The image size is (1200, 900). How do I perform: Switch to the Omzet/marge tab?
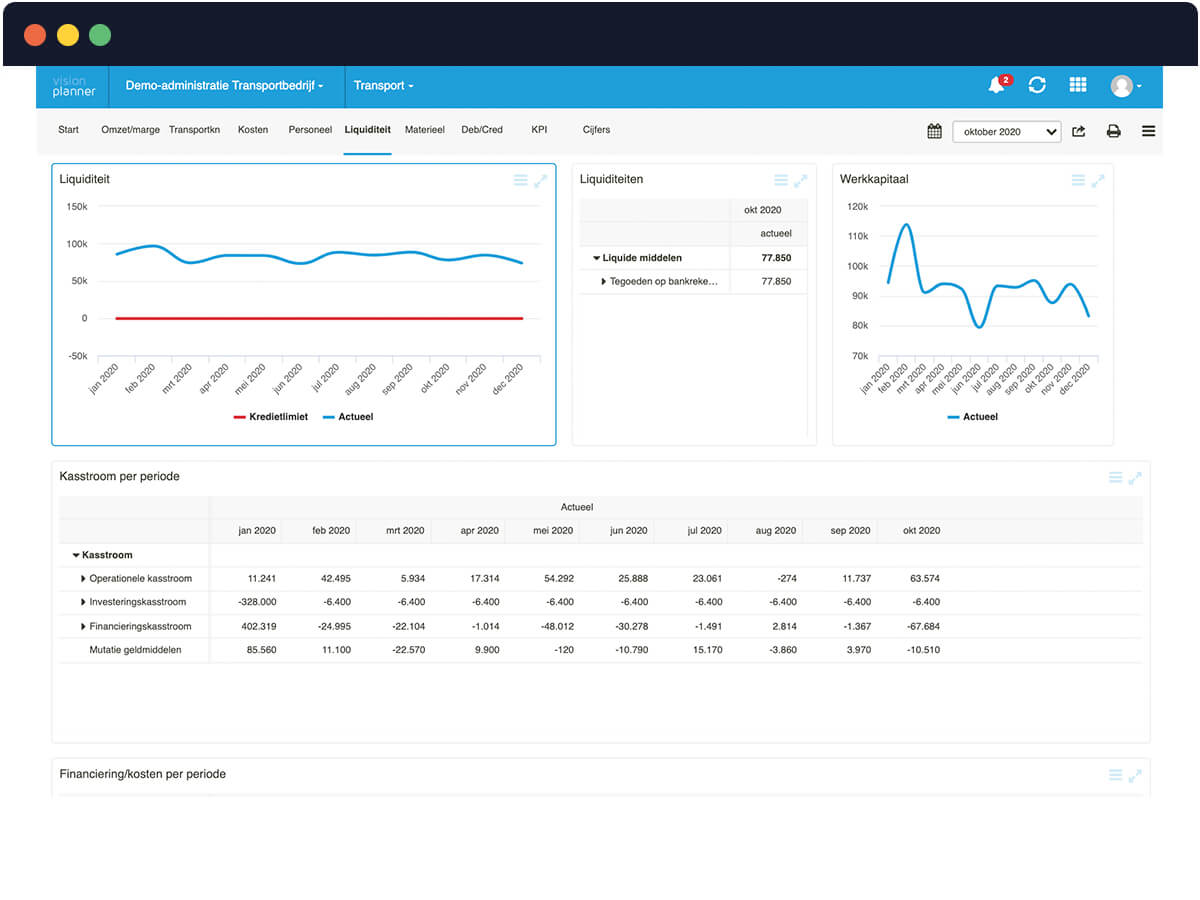click(130, 130)
